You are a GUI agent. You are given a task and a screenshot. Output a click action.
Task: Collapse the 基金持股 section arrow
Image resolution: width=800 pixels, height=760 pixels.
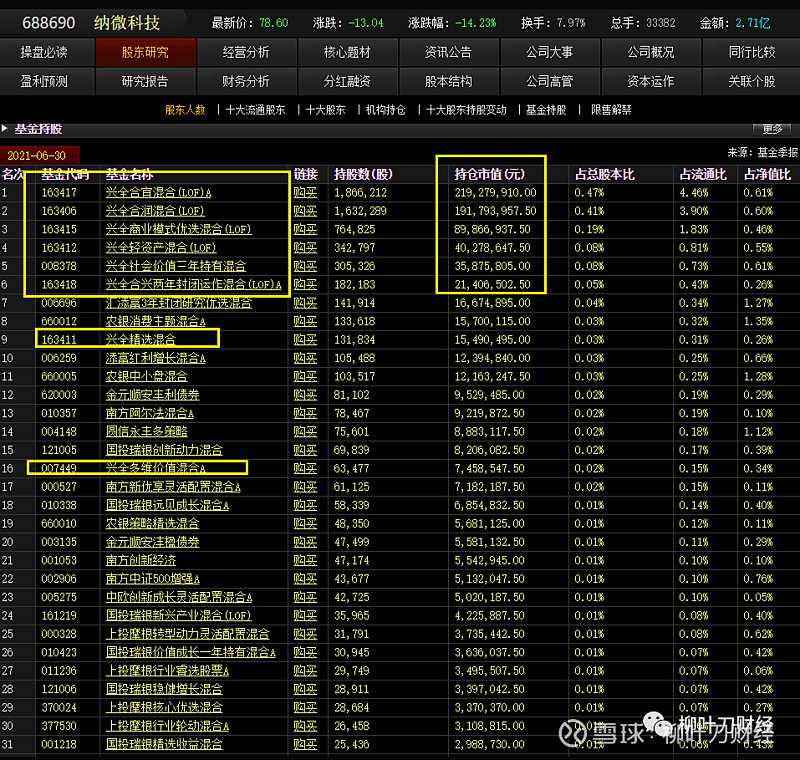[x=5, y=129]
